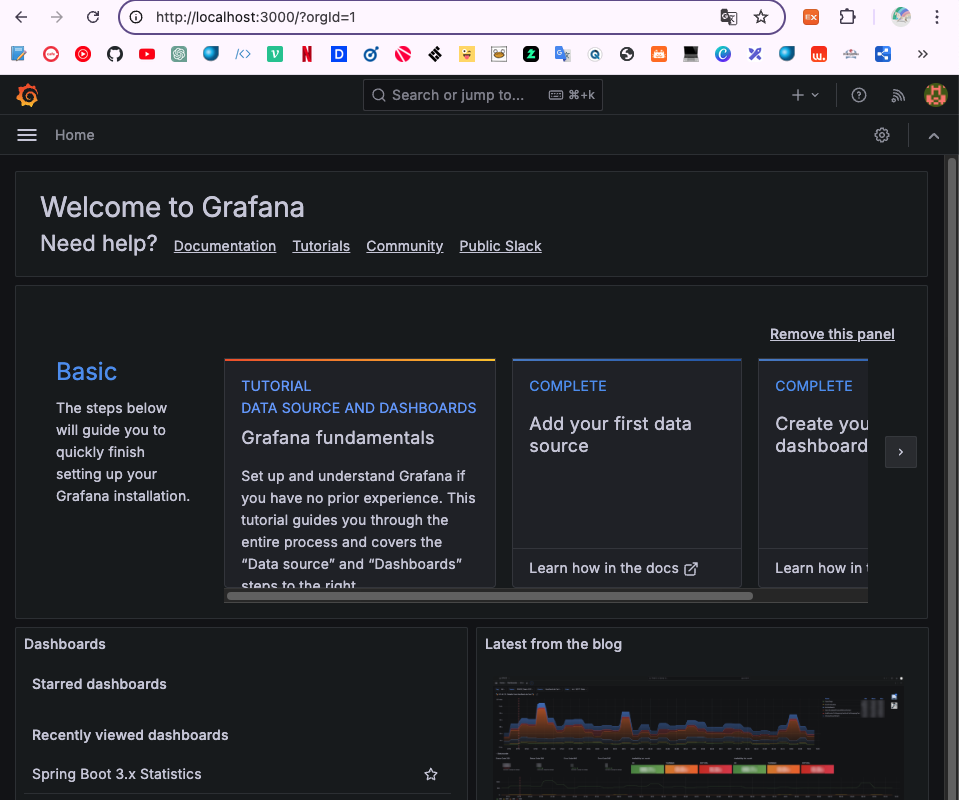
Task: Open the code brackets bookmark
Action: 243,54
